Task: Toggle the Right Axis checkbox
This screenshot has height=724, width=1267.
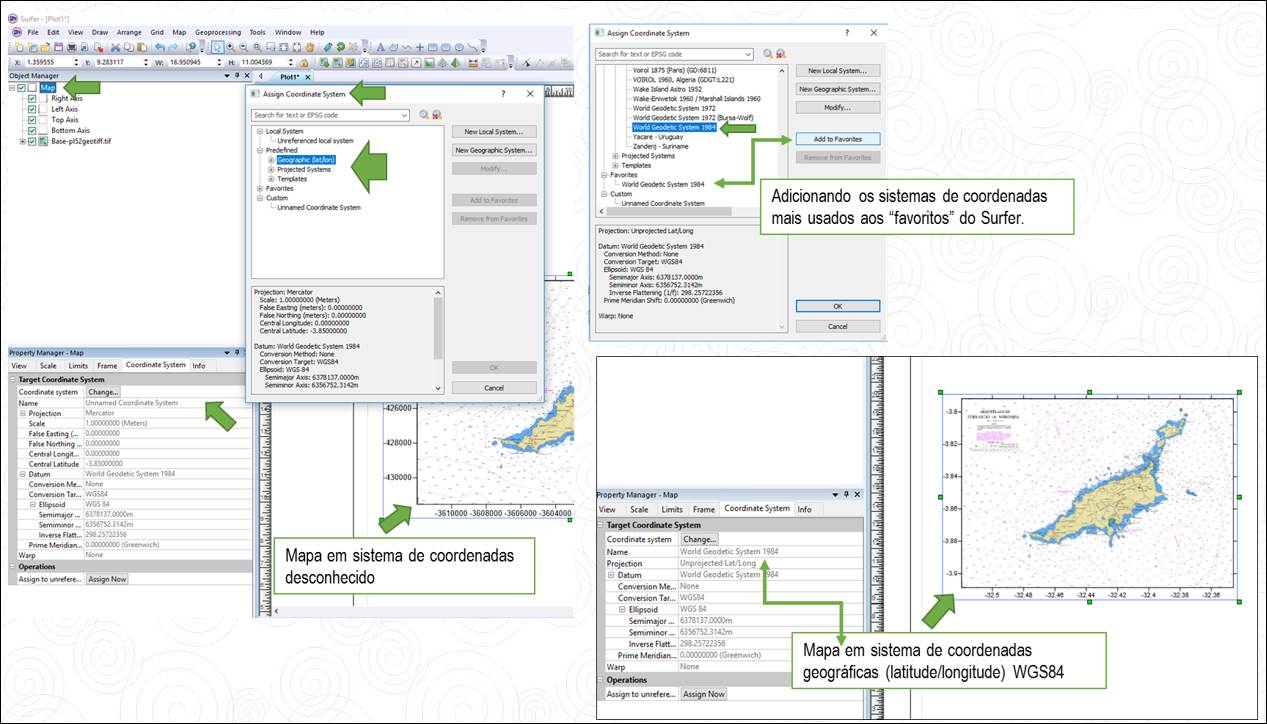Action: click(33, 99)
